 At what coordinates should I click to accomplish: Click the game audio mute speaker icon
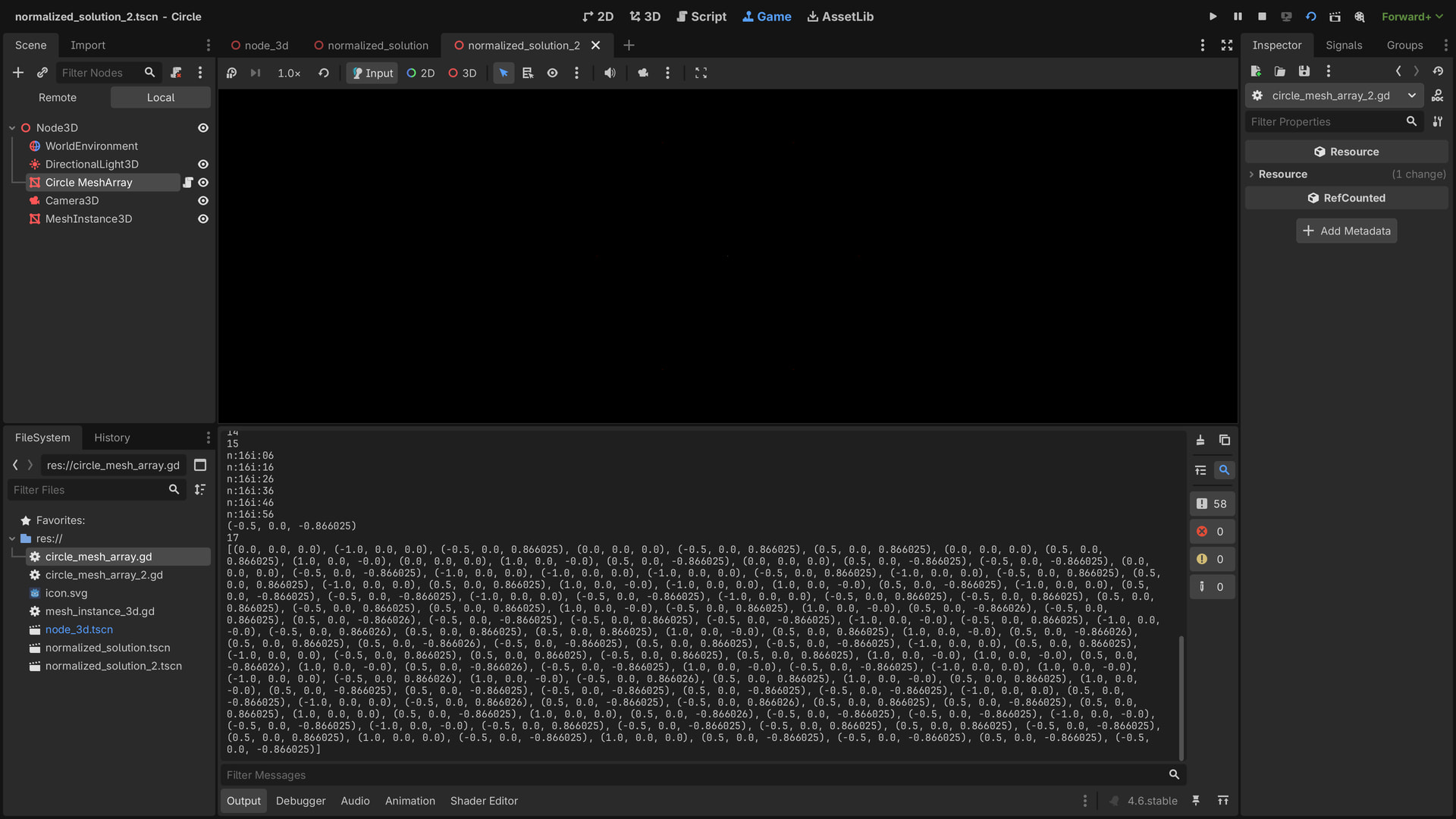610,73
